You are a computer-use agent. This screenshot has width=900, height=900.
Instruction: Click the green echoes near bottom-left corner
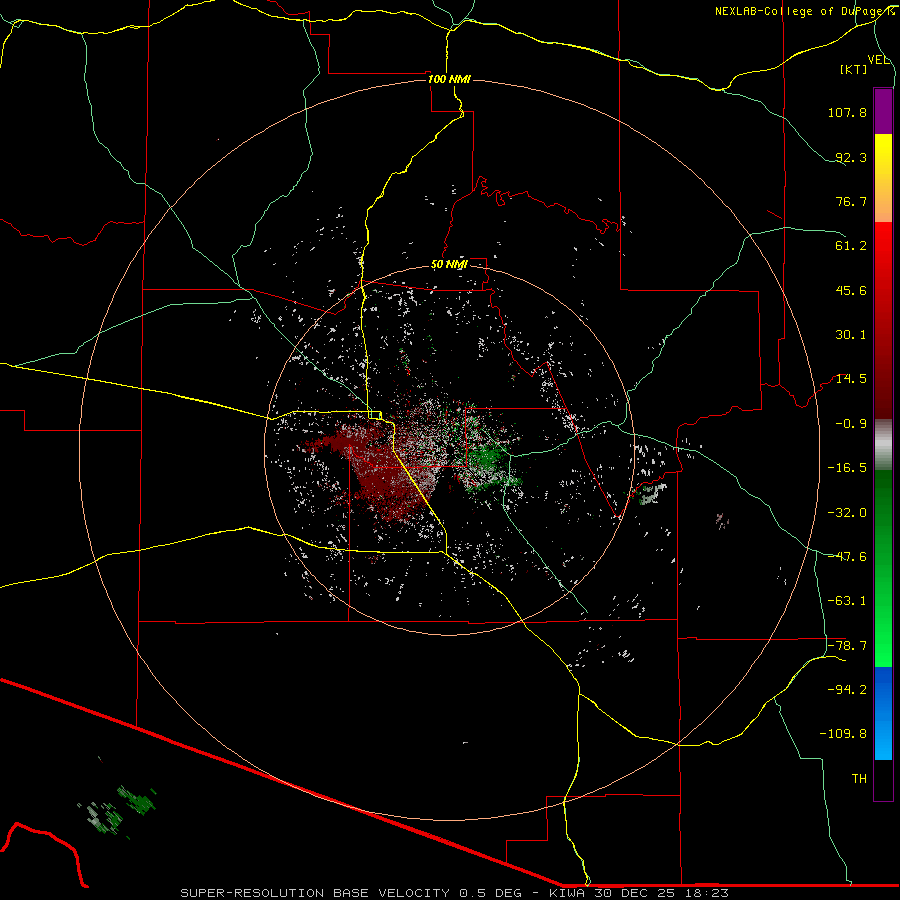click(x=118, y=810)
